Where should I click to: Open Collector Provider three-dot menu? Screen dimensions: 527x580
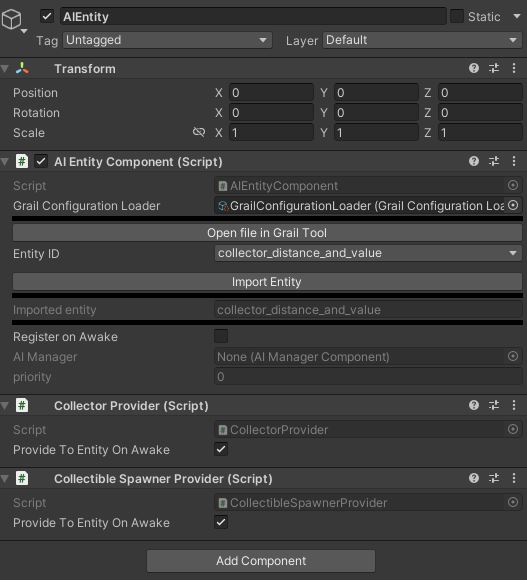pos(514,405)
